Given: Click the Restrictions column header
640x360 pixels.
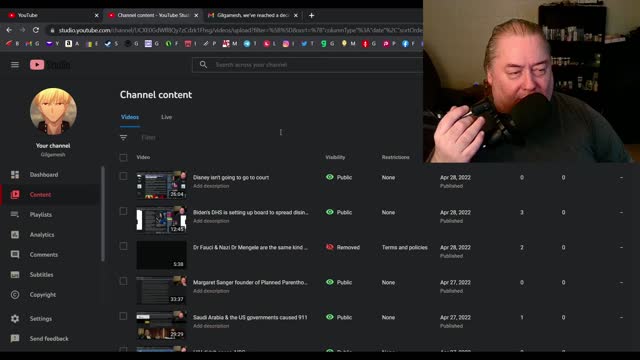Looking at the screenshot, I should 396,157.
